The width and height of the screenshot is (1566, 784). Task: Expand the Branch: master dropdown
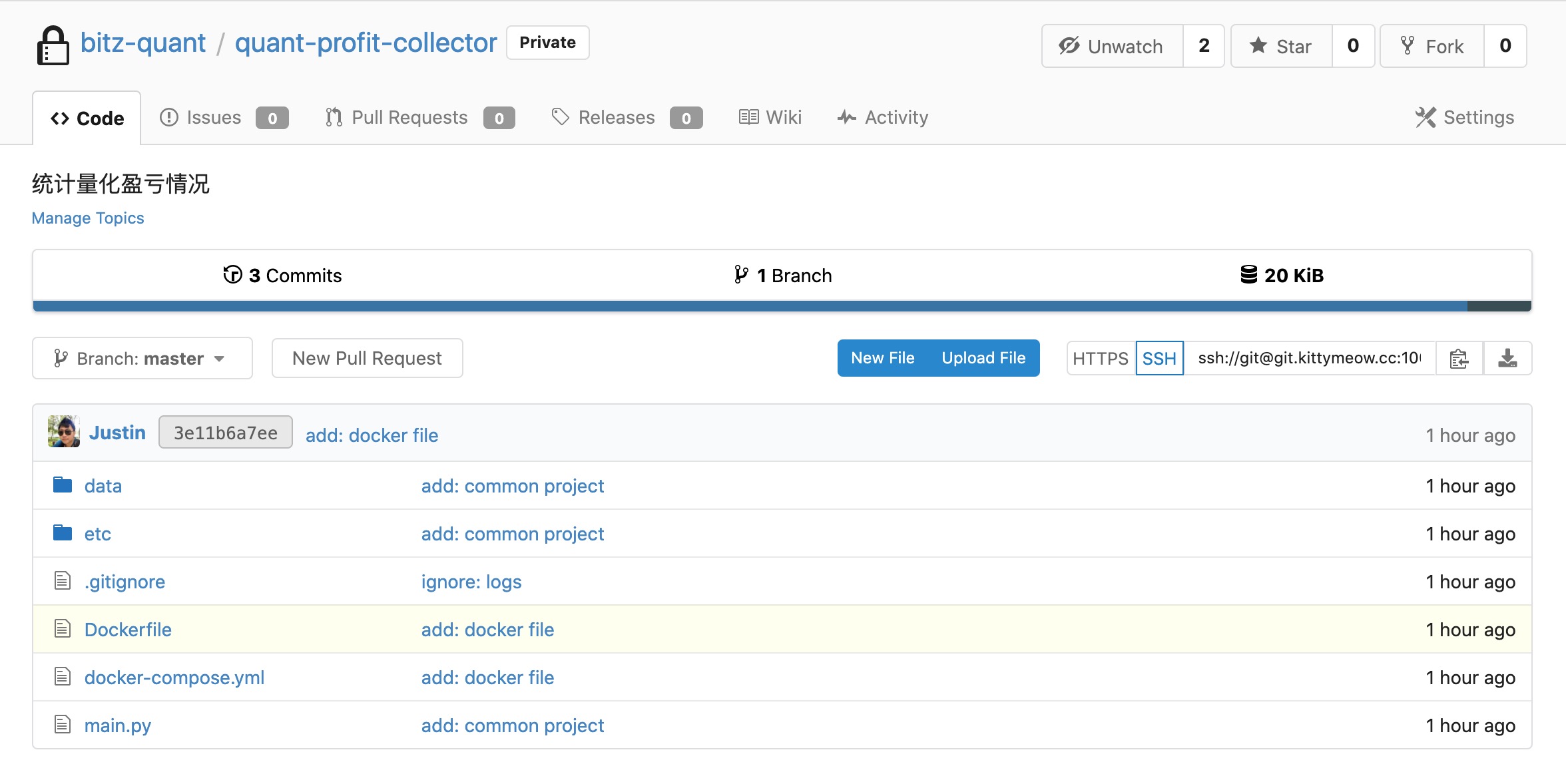142,359
